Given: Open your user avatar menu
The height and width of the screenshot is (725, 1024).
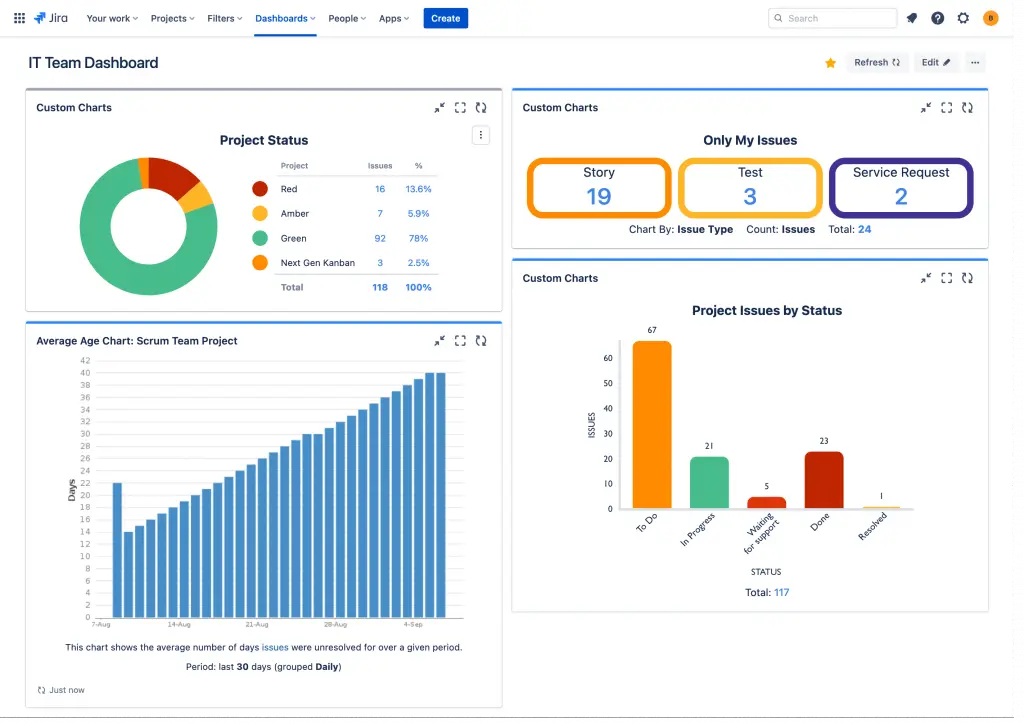Looking at the screenshot, I should pos(991,18).
